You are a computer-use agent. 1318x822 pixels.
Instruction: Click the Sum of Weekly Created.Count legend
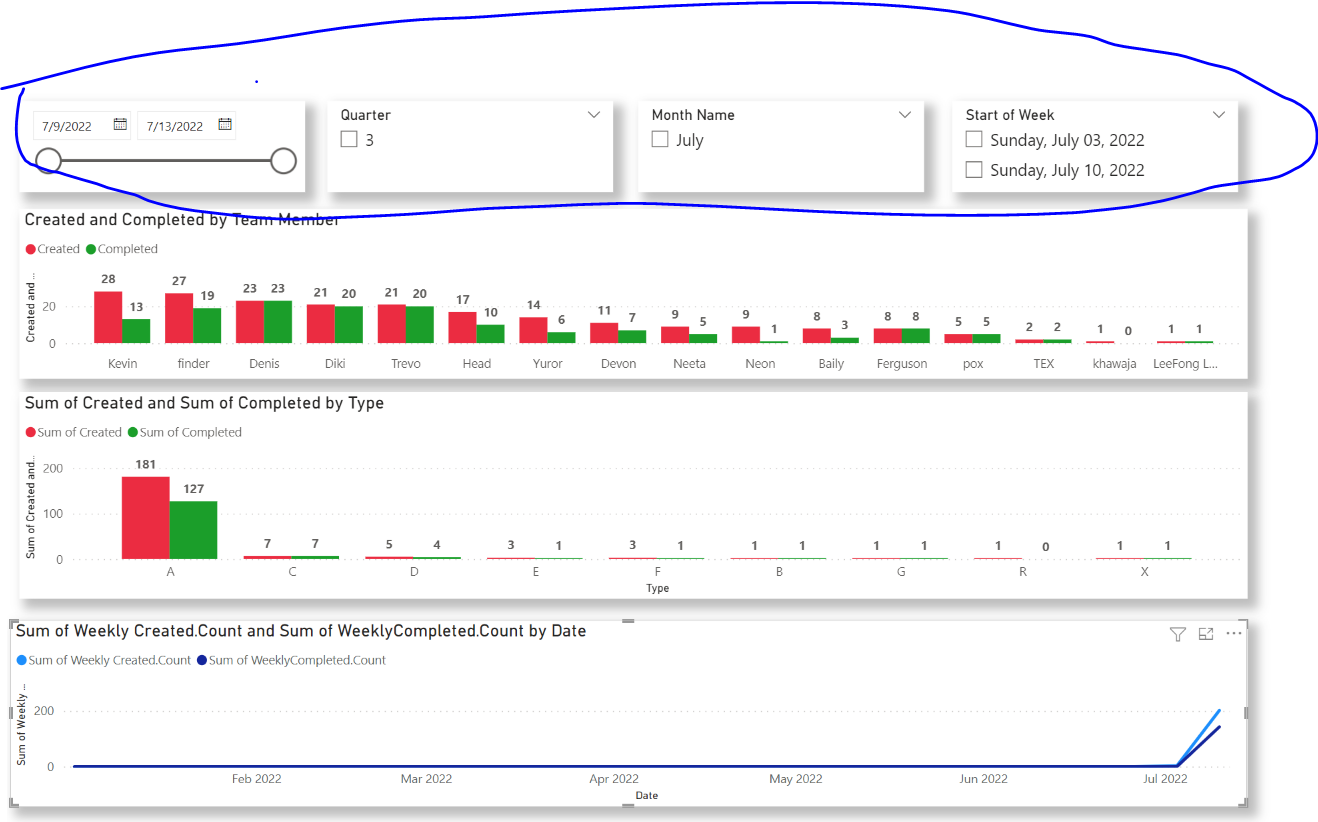[104, 660]
